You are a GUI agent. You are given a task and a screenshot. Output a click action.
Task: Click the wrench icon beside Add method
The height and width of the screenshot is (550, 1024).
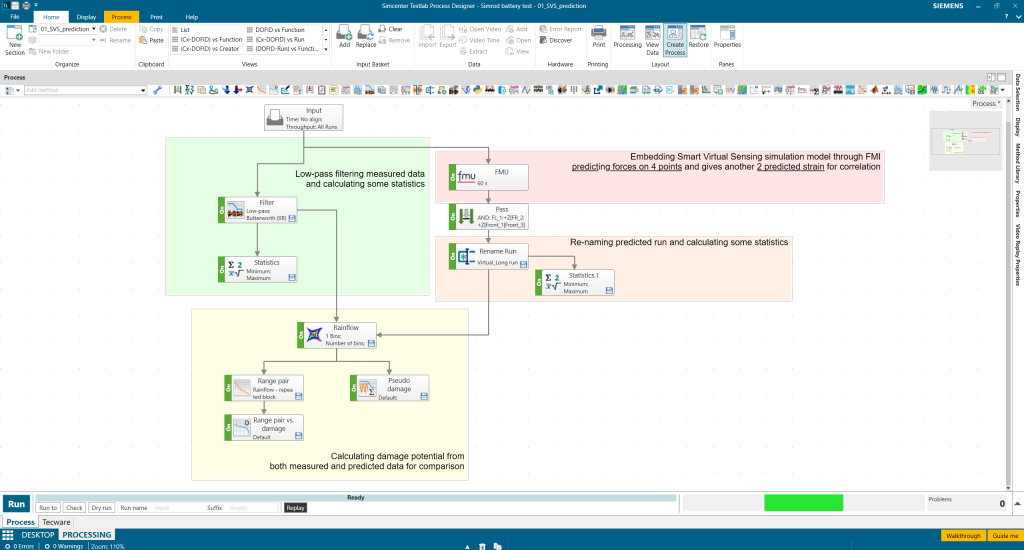coord(157,90)
